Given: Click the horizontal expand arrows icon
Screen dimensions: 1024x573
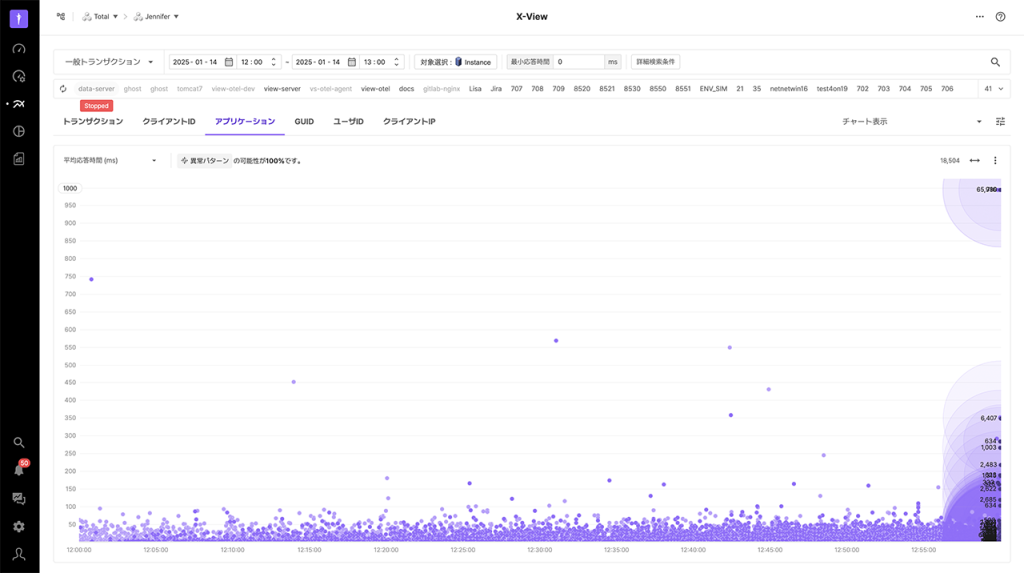Looking at the screenshot, I should click(x=974, y=161).
